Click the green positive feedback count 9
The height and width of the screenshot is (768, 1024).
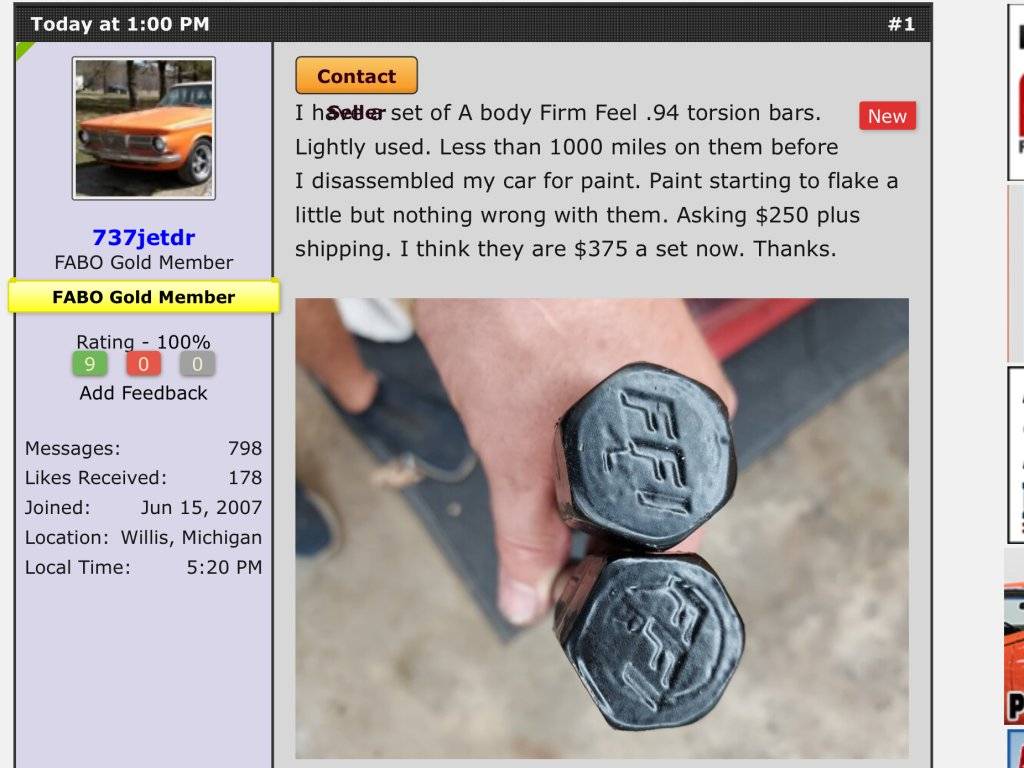click(x=89, y=363)
